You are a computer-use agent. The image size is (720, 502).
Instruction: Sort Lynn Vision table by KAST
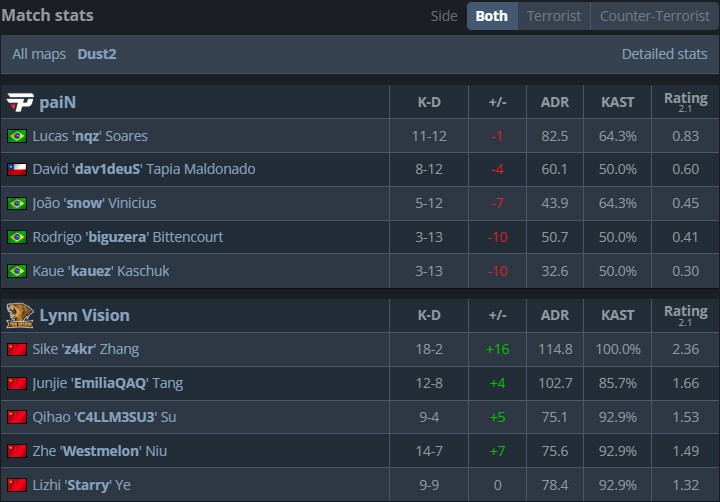pyautogui.click(x=618, y=315)
